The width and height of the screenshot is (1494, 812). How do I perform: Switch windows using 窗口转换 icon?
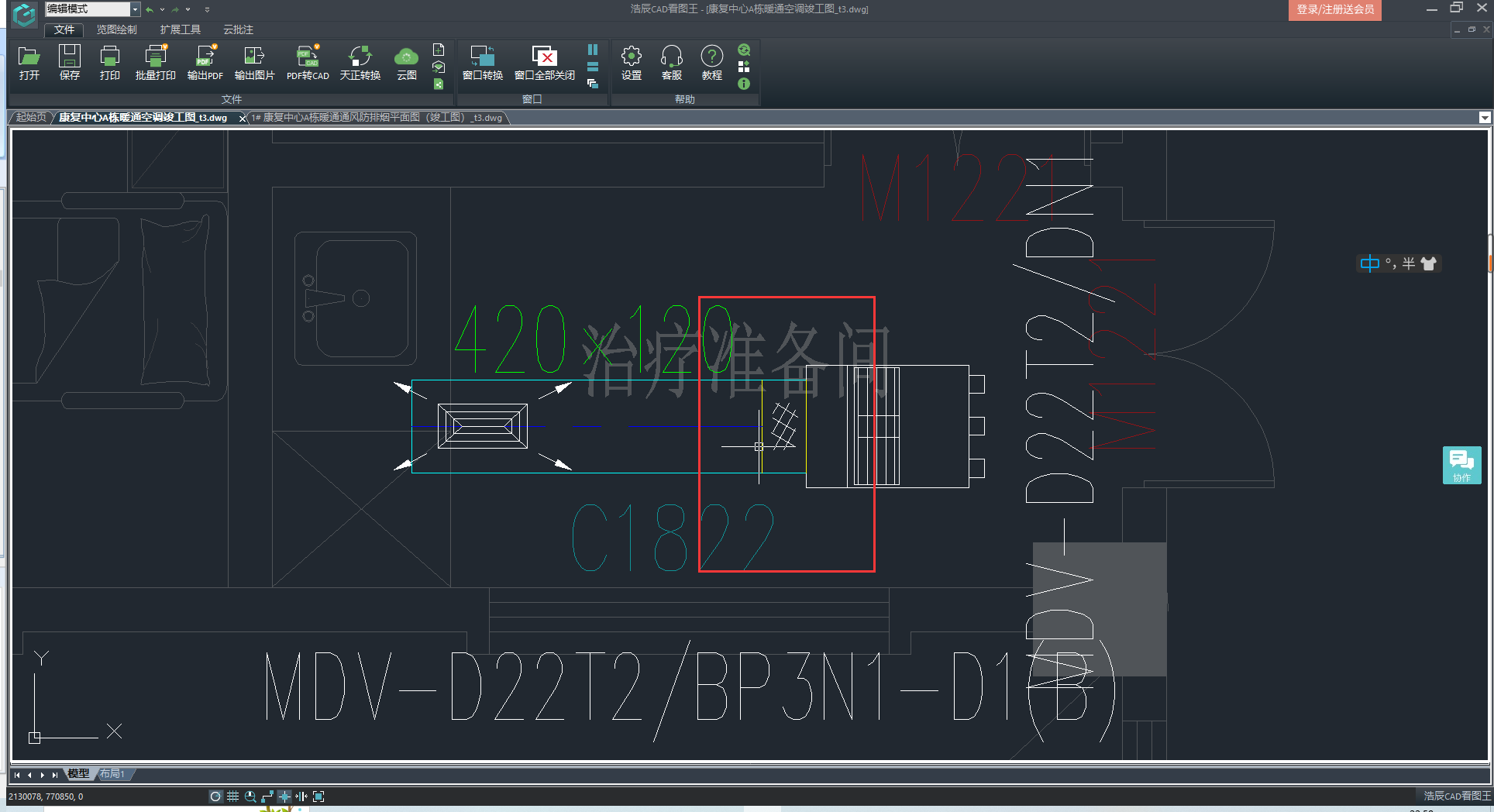(483, 62)
